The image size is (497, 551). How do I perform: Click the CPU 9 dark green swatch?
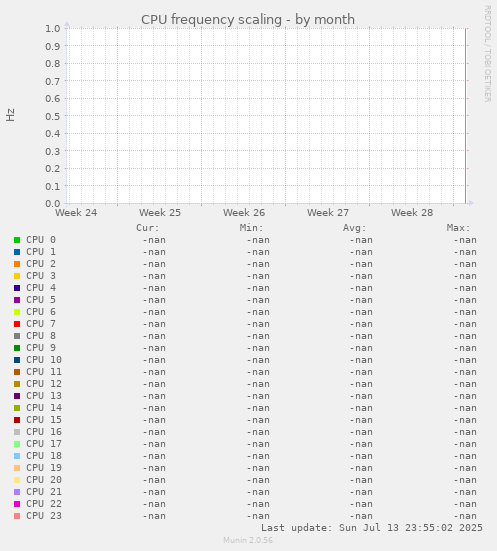coord(17,348)
